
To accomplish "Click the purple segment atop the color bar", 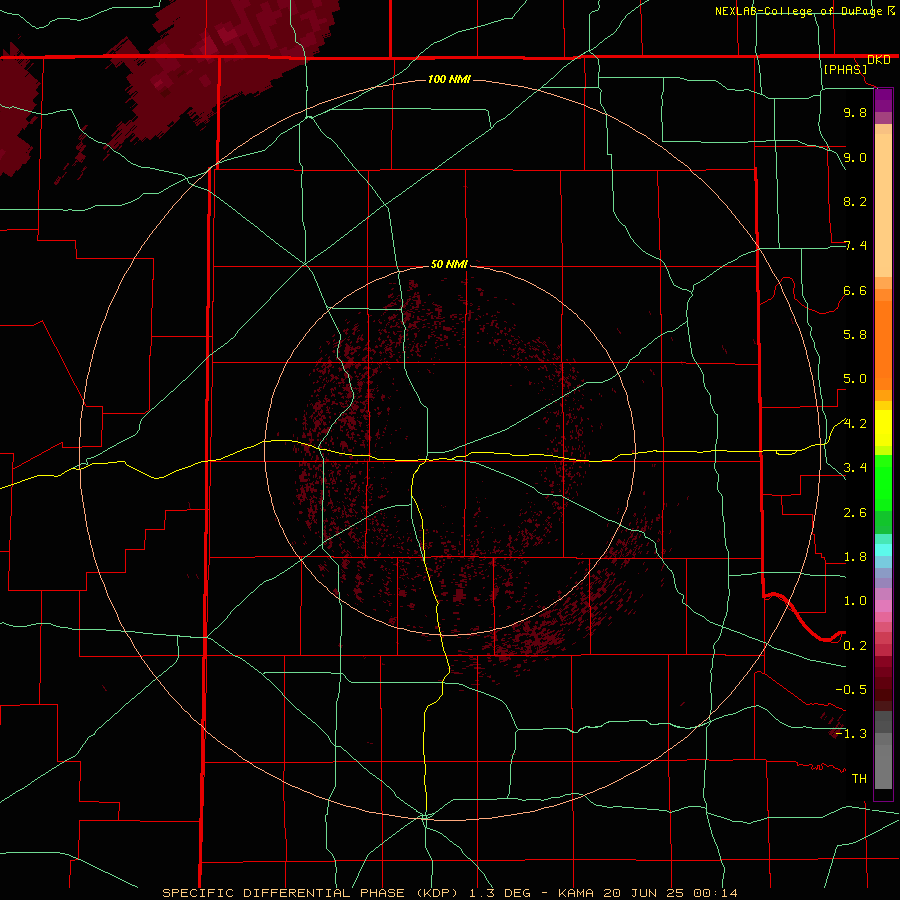I will tap(883, 100).
